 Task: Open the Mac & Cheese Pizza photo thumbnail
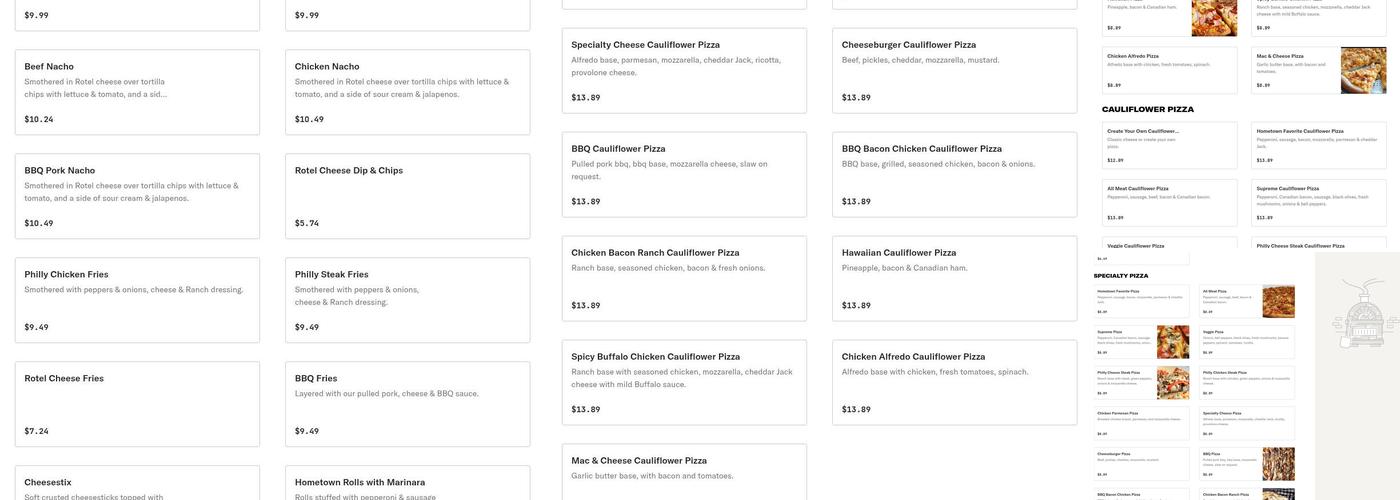pyautogui.click(x=1363, y=70)
